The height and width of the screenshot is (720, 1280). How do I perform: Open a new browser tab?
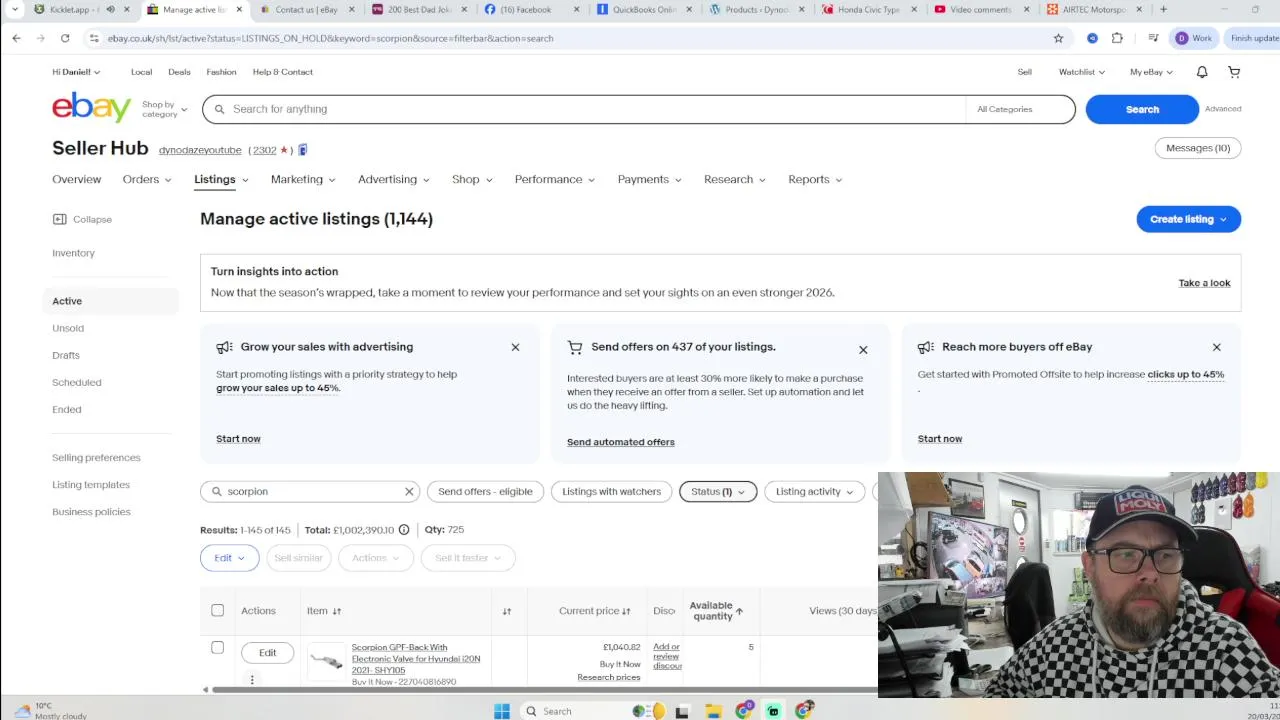coord(1163,9)
